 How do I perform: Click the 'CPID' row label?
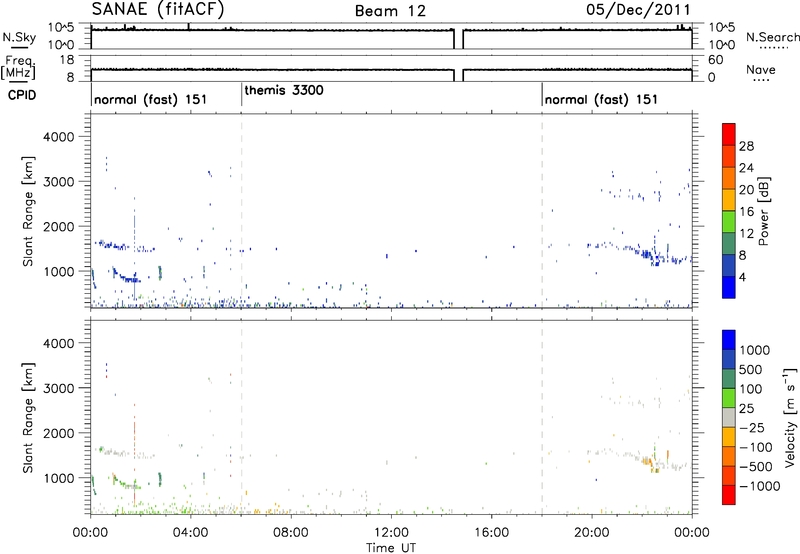(x=22, y=95)
